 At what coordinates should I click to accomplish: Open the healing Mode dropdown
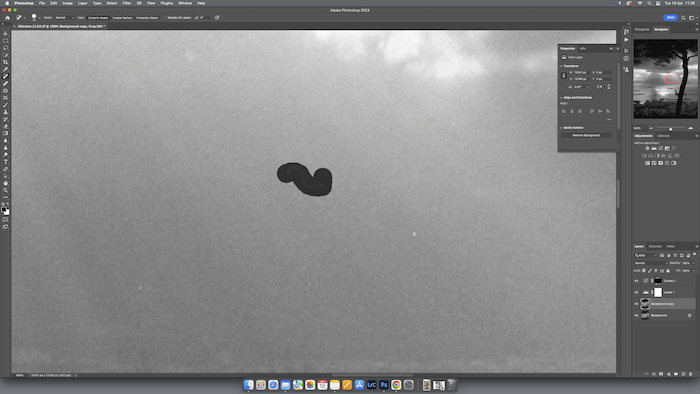point(64,18)
